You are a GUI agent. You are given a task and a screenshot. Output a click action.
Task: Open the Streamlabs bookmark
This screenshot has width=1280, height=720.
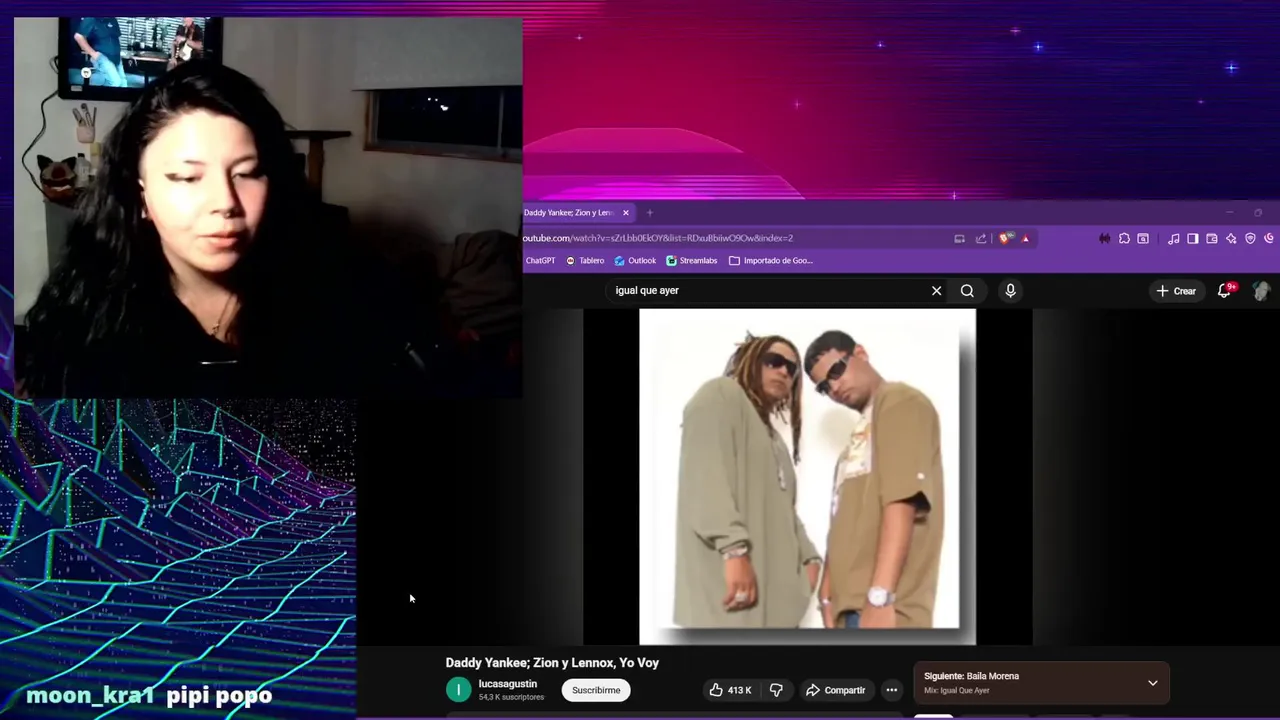(692, 260)
